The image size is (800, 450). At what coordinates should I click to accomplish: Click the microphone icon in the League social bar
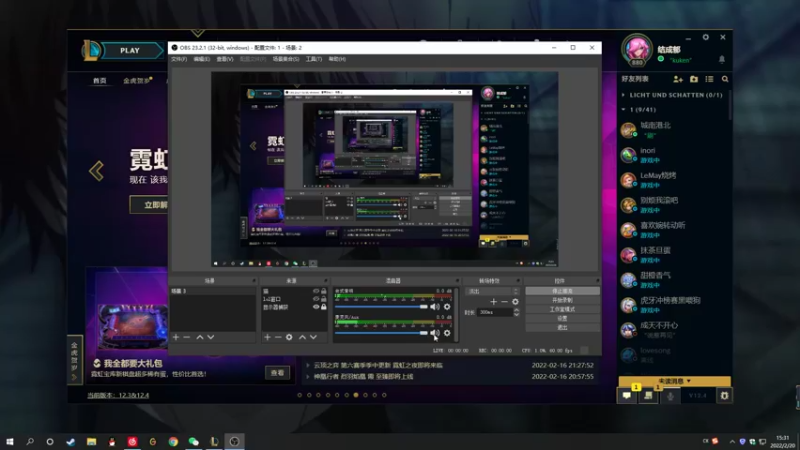pos(670,395)
